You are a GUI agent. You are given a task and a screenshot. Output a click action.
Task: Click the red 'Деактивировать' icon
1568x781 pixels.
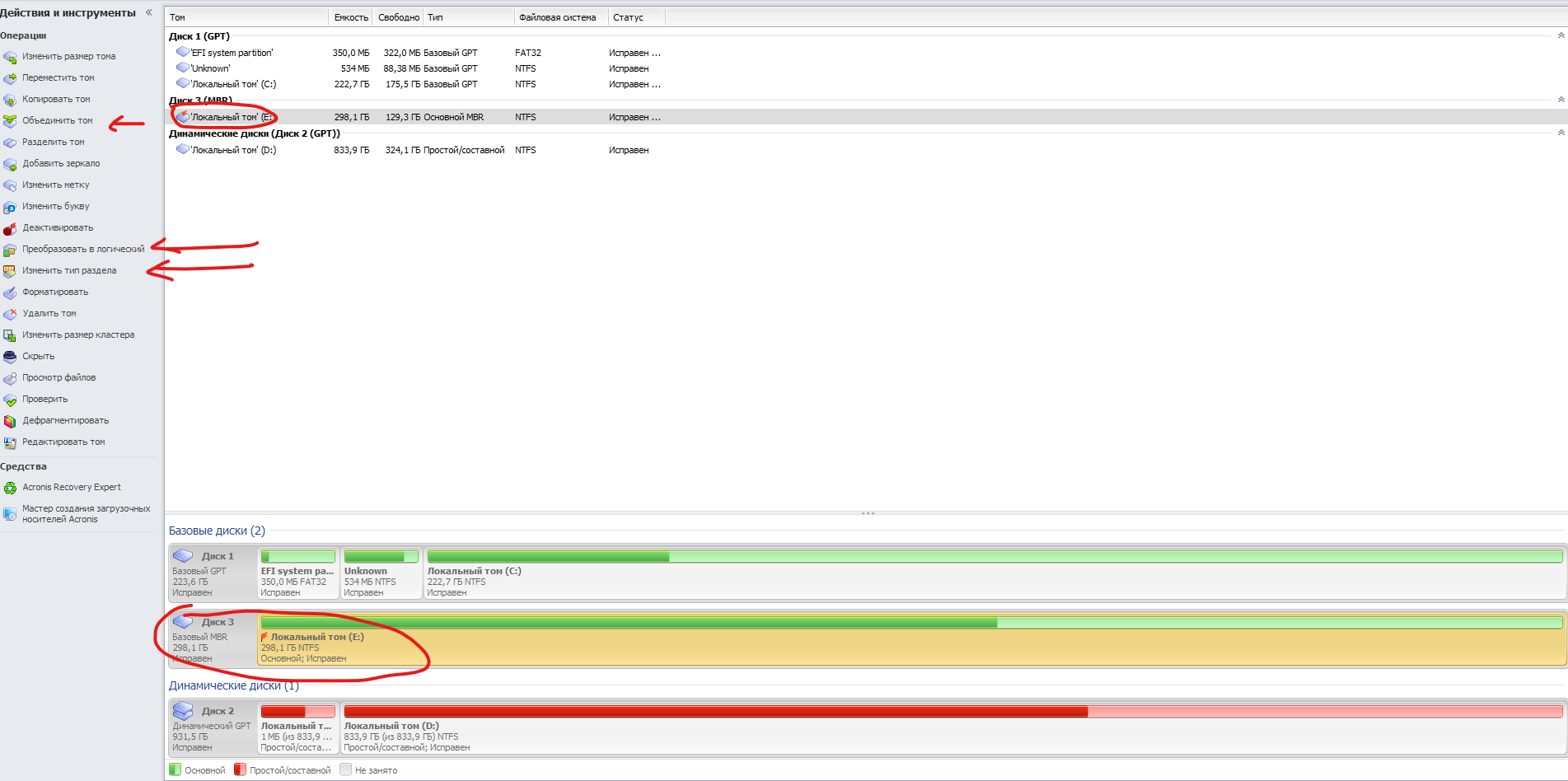click(10, 228)
